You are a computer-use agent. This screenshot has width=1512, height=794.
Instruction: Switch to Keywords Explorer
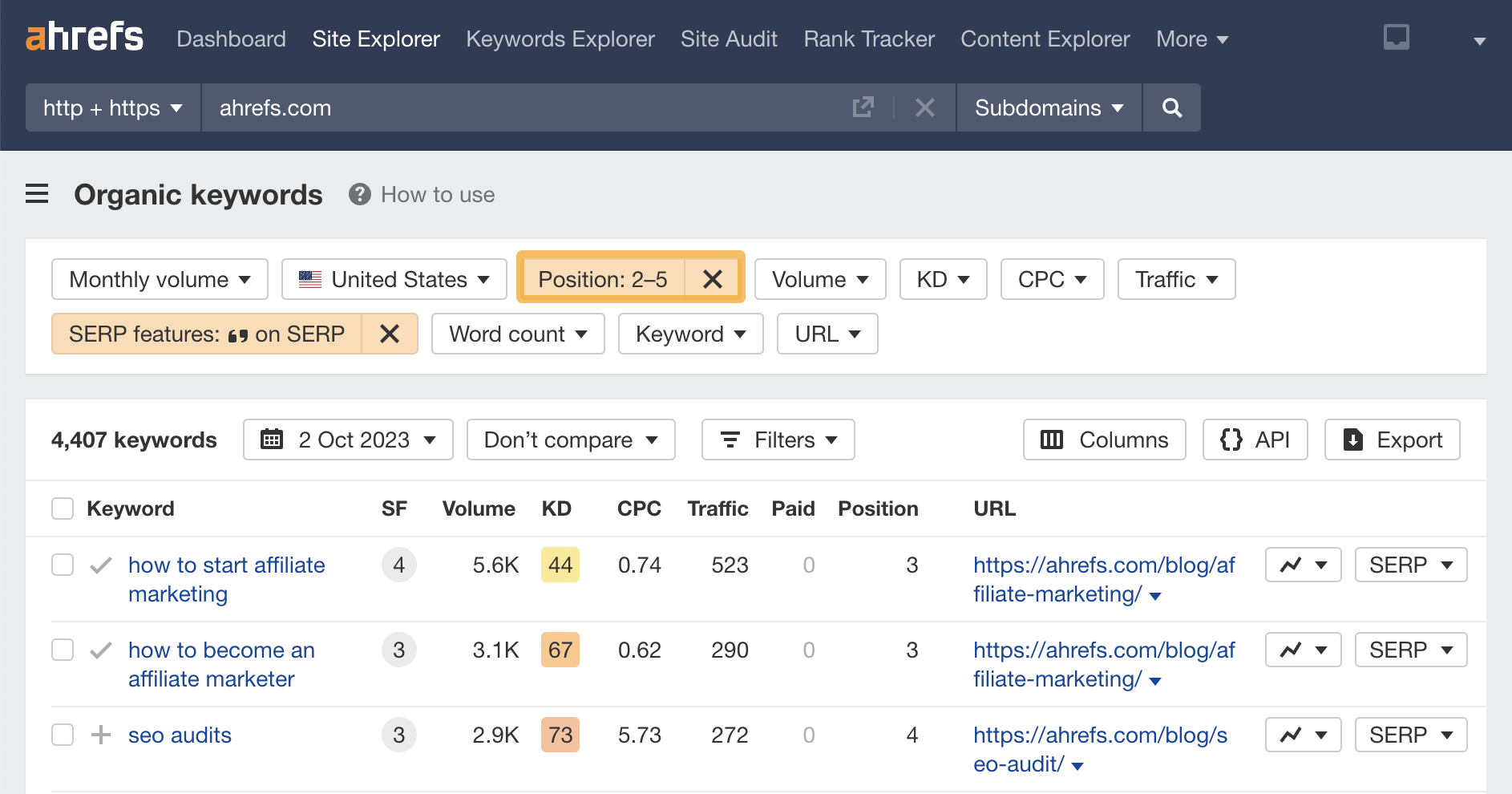point(560,38)
